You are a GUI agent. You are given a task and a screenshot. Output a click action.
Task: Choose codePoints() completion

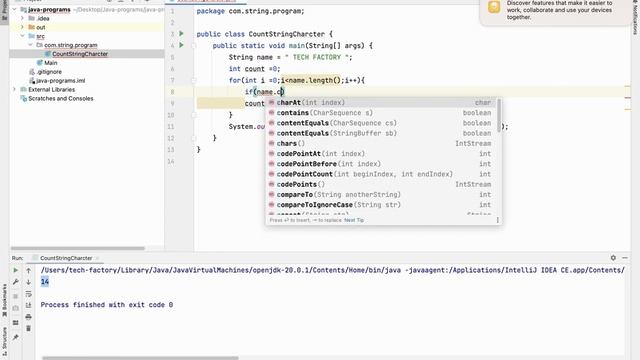381,184
